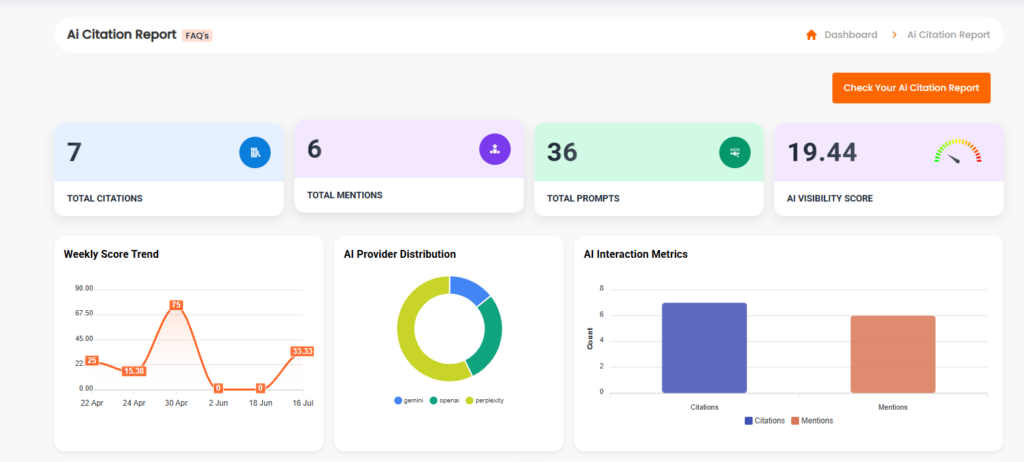
Task: Click the blue Citations bar
Action: (x=704, y=348)
